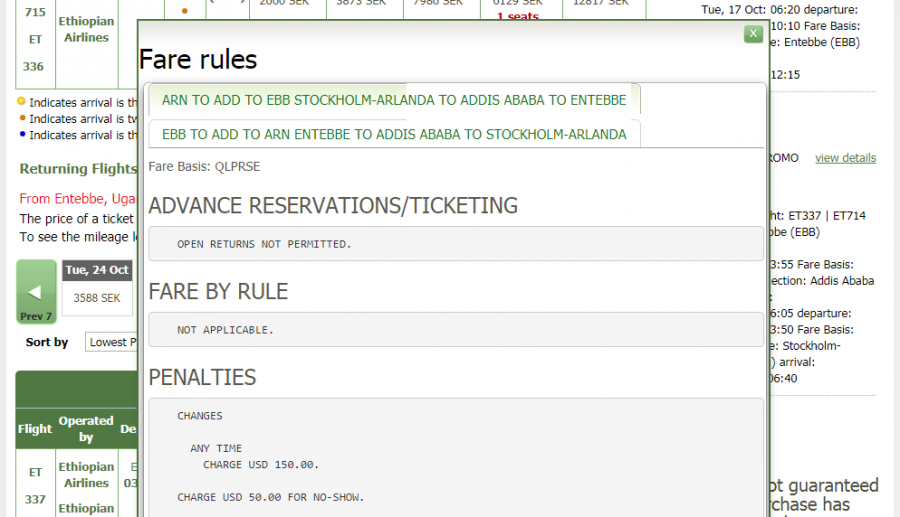This screenshot has width=900, height=517.
Task: Close the Fare rules dialog
Action: [753, 34]
